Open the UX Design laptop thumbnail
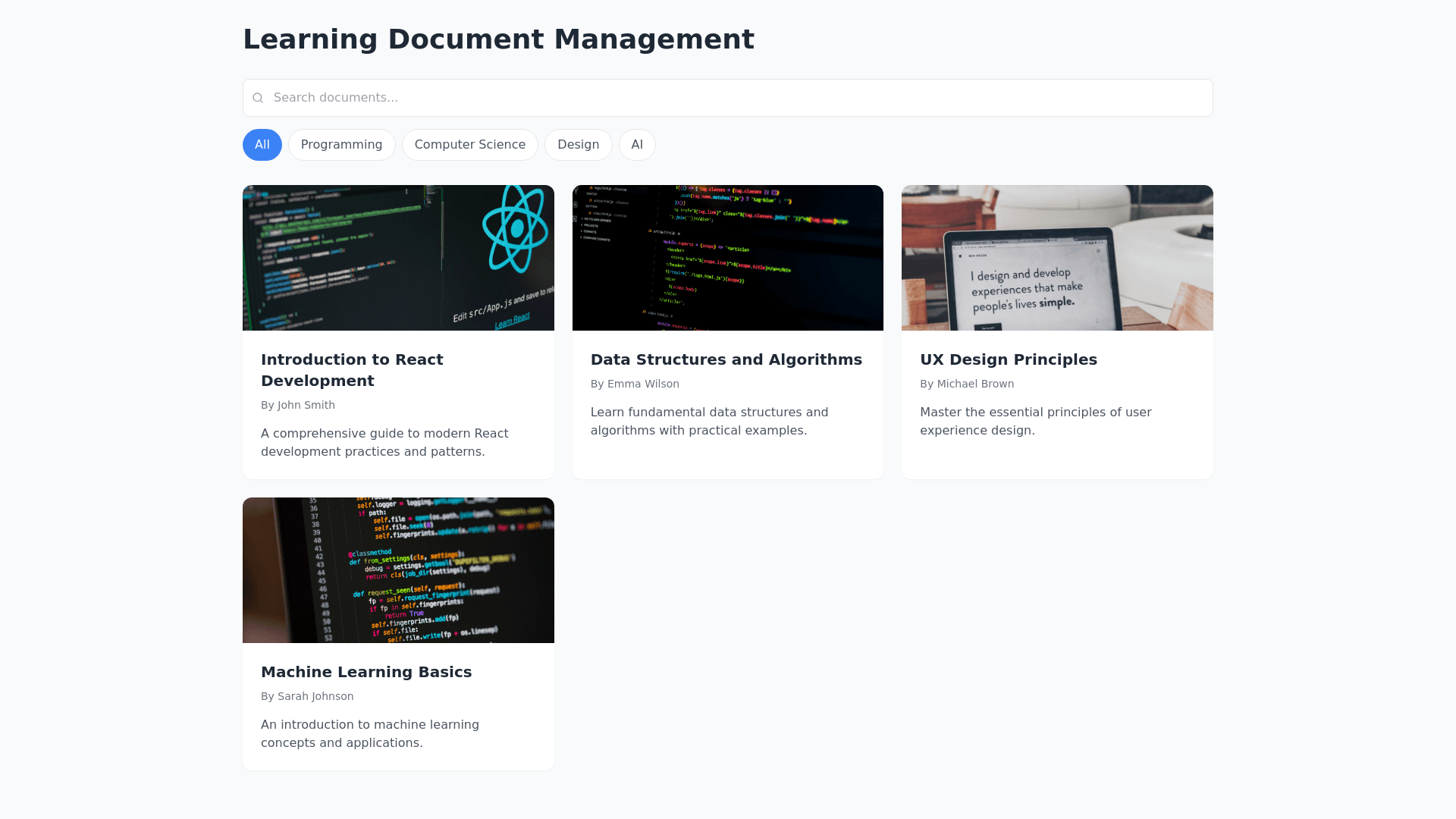Screen dimensions: 1456x819 point(1057,258)
